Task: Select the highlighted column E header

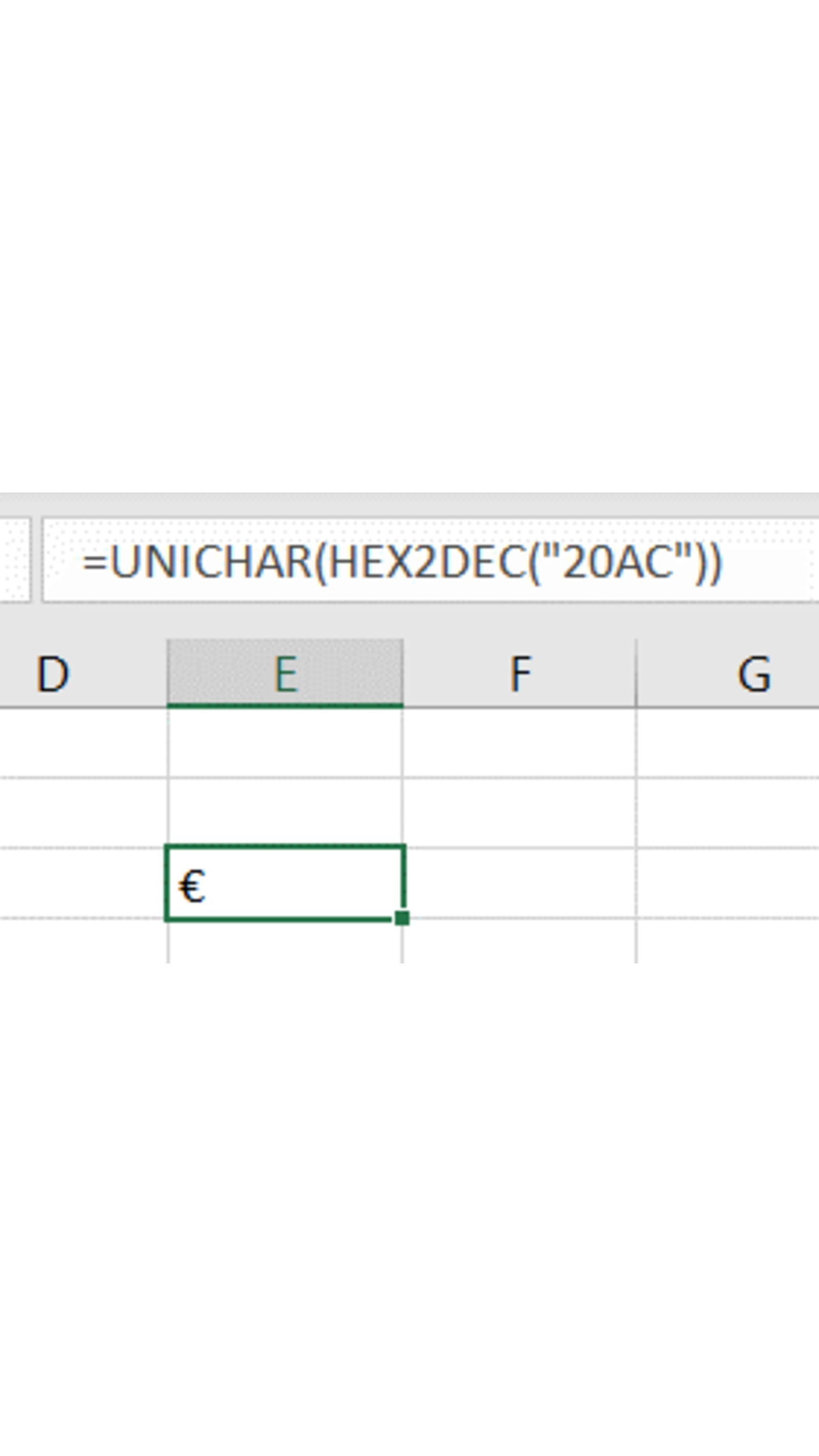Action: [x=285, y=673]
